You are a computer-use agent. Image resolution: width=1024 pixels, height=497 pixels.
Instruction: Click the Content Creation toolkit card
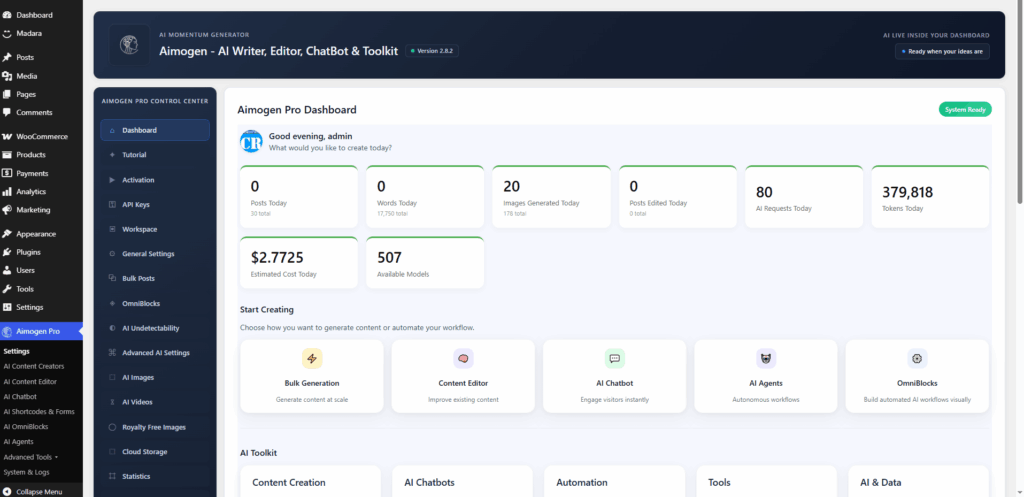pyautogui.click(x=310, y=481)
